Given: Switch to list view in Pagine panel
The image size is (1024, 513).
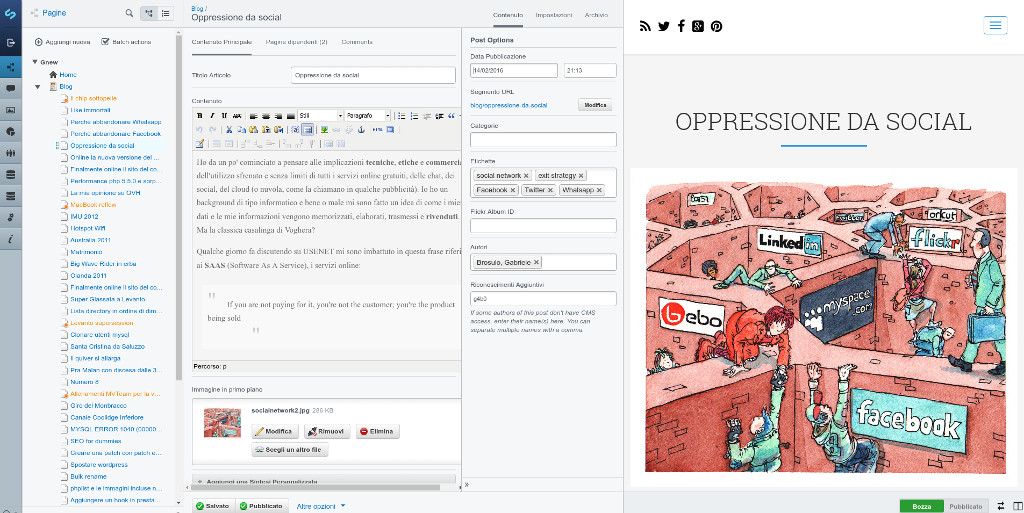Looking at the screenshot, I should [165, 13].
